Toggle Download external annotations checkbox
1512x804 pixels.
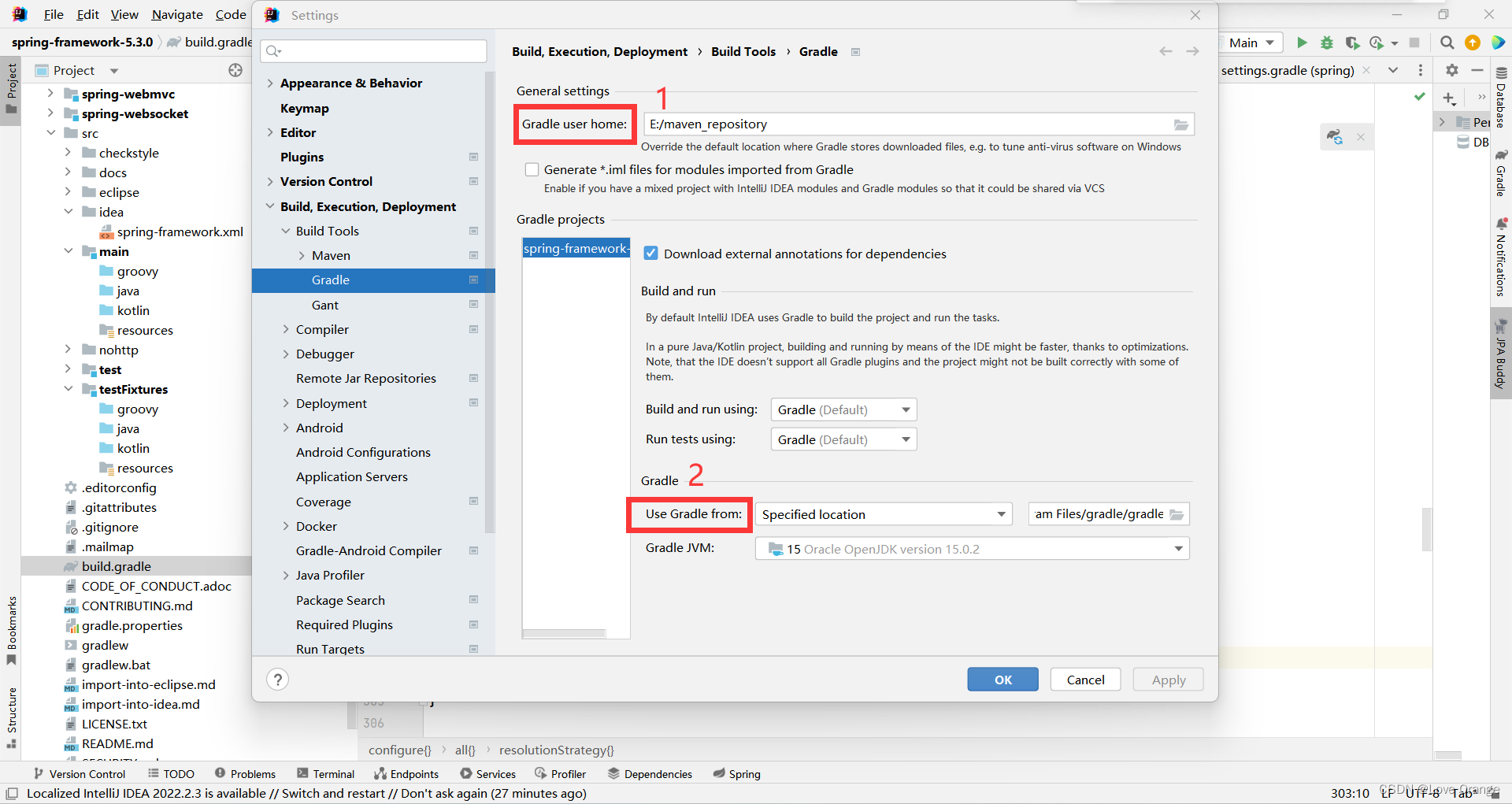pos(651,254)
